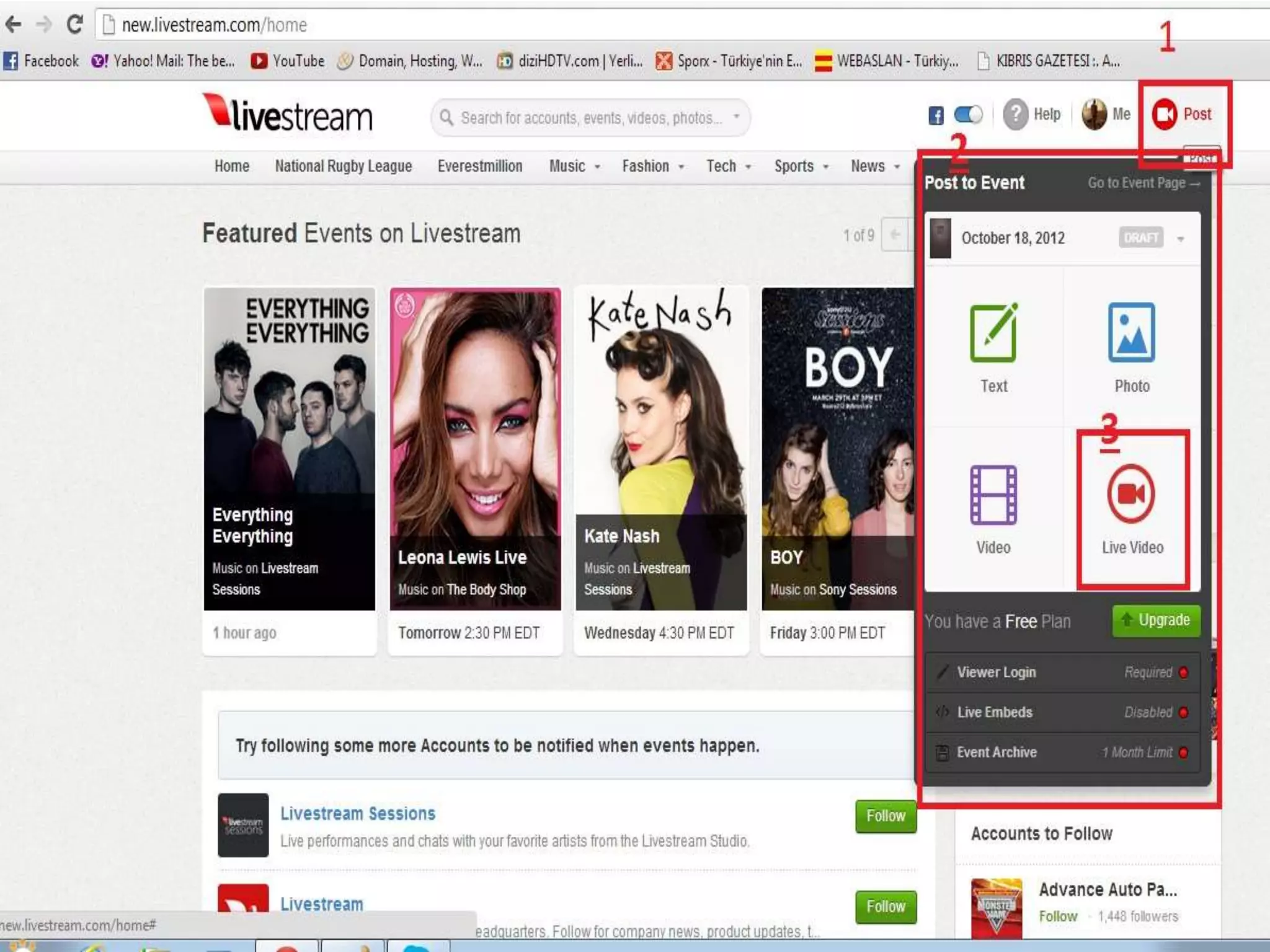Click the red Post camera icon
1270x952 pixels.
click(x=1164, y=115)
